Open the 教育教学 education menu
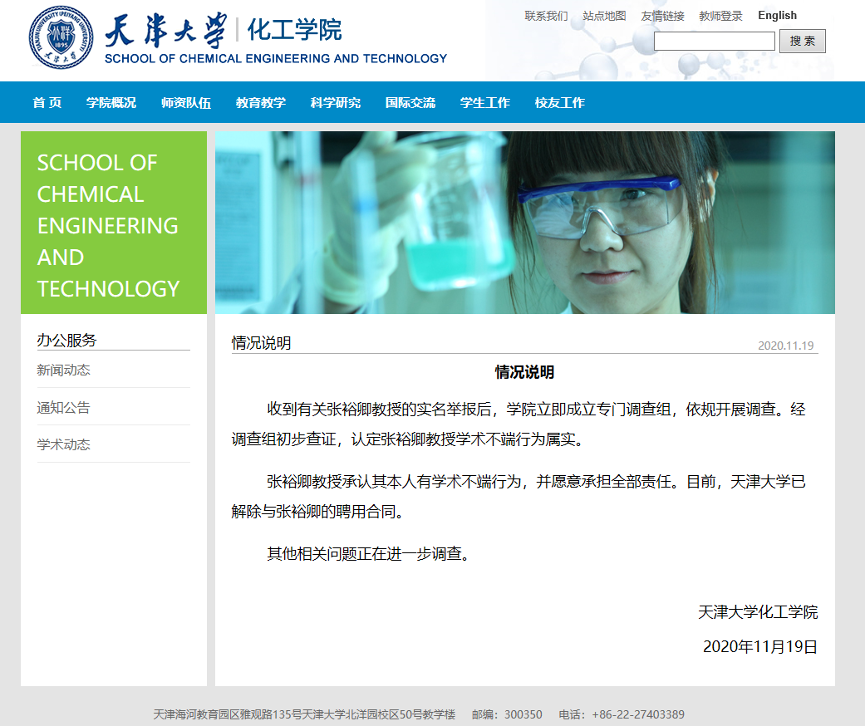 pyautogui.click(x=260, y=102)
